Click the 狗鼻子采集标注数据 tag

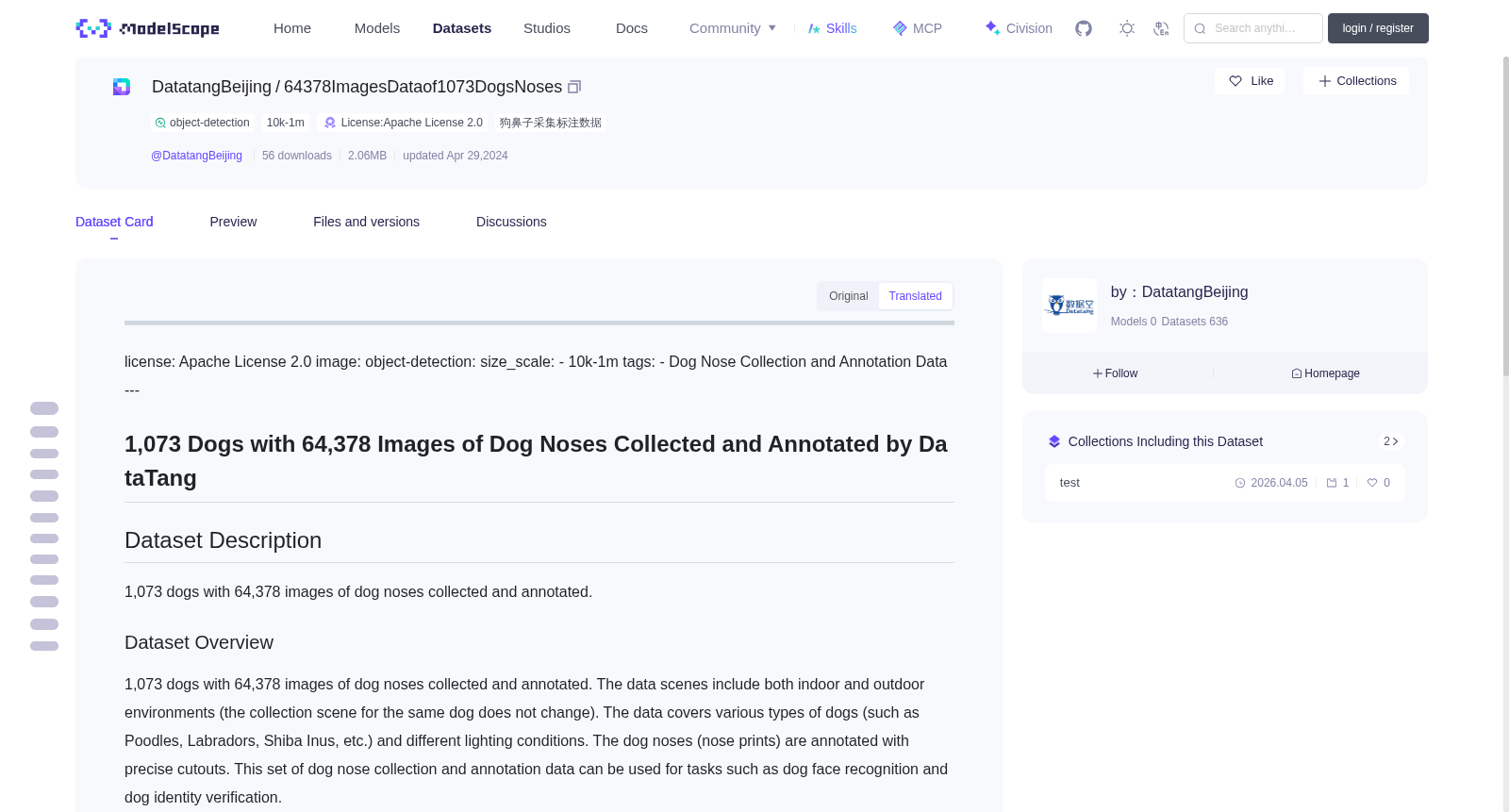(551, 123)
